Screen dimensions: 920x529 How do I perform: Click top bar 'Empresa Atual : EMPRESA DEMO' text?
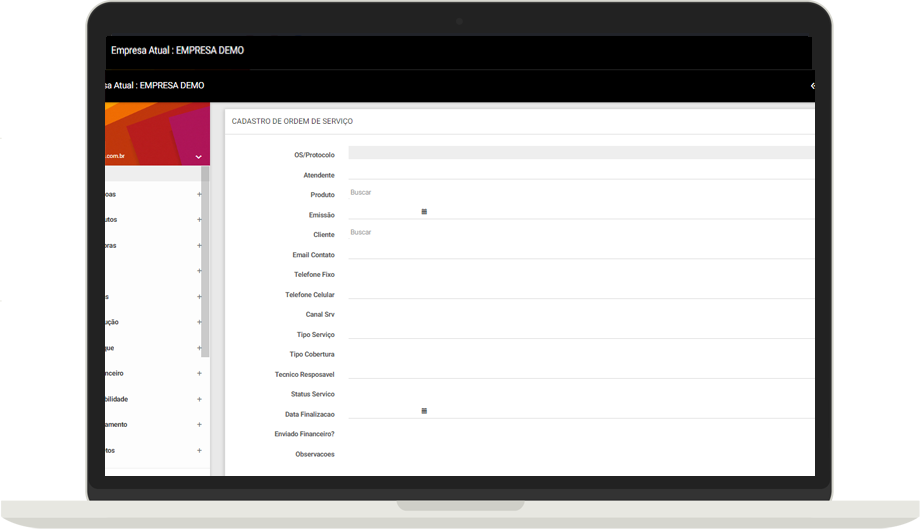point(177,50)
